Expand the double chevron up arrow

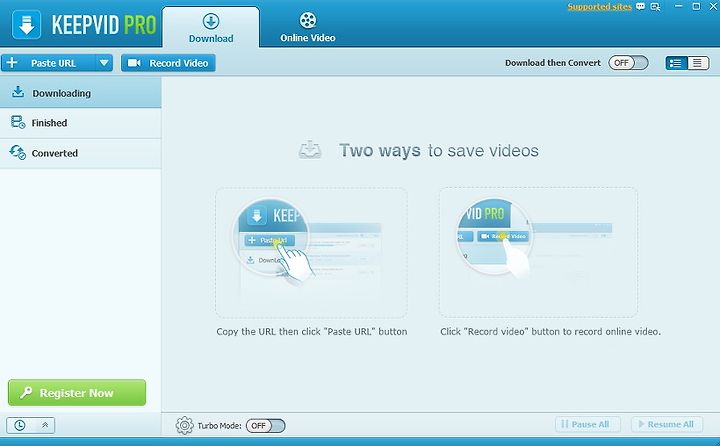45,425
